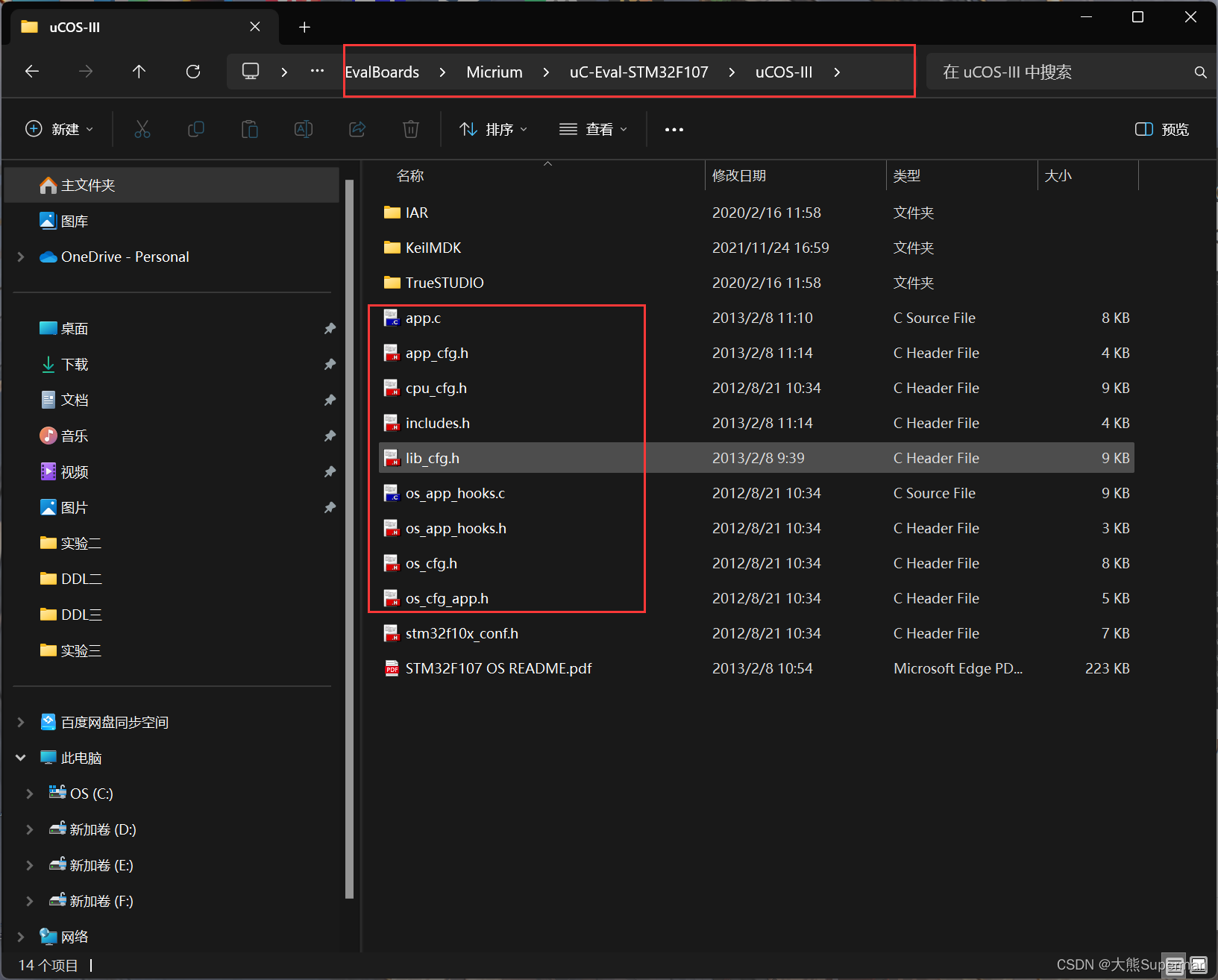Select STM32F107 OS README.pdf file

(x=498, y=668)
